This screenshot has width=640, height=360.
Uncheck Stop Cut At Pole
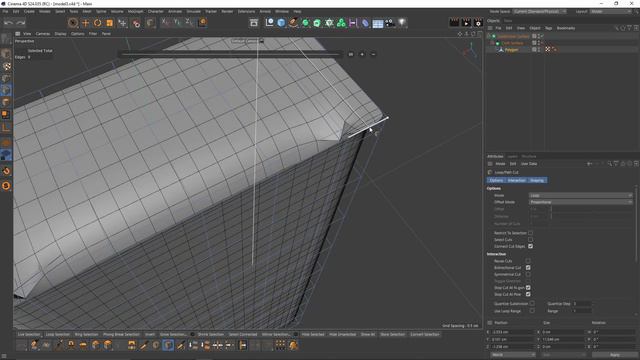coord(528,294)
